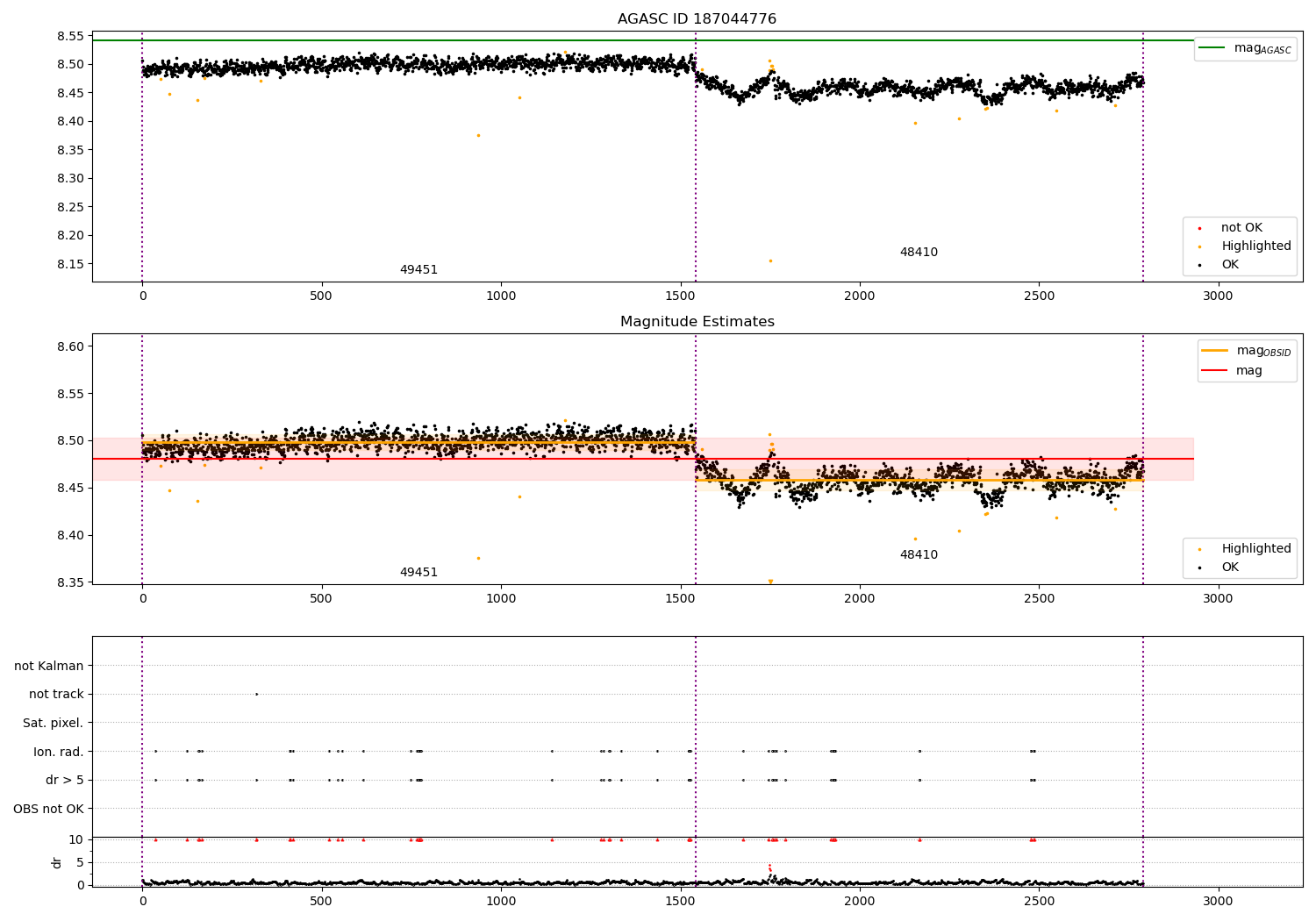The image size is (1316, 921).
Task: Click the lone 'not track' data point
Action: pos(256,694)
